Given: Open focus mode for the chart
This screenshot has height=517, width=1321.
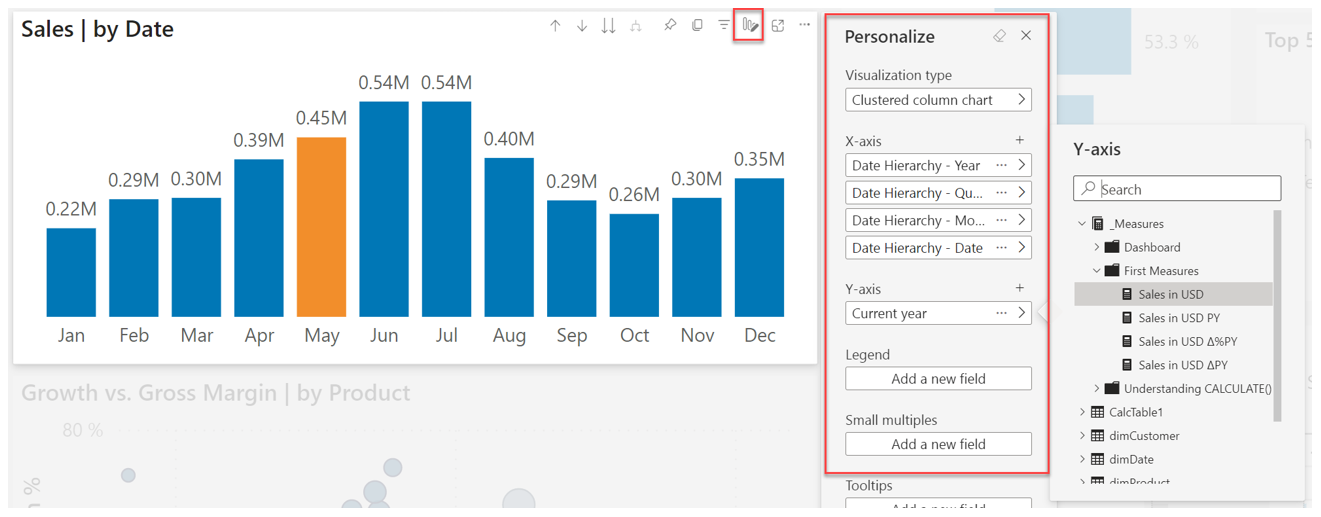Looking at the screenshot, I should pos(778,25).
